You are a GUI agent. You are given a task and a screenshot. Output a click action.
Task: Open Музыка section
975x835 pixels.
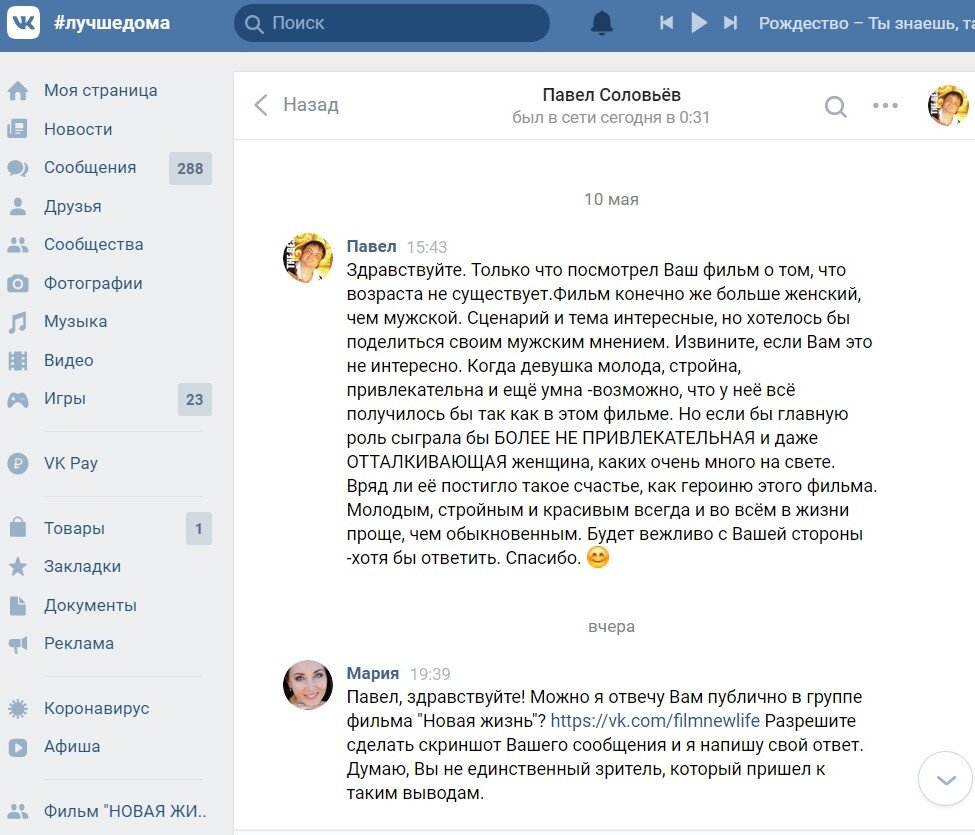75,321
